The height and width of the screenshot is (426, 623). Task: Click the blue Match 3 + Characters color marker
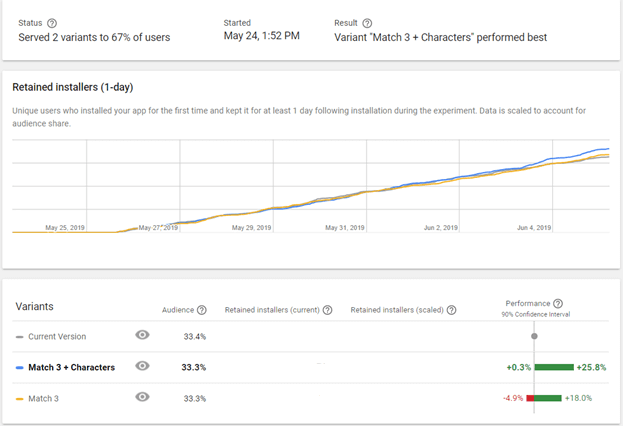click(20, 367)
